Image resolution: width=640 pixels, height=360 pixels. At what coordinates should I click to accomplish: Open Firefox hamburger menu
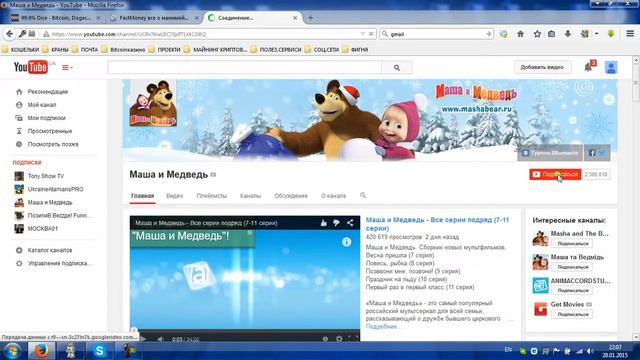tap(630, 34)
